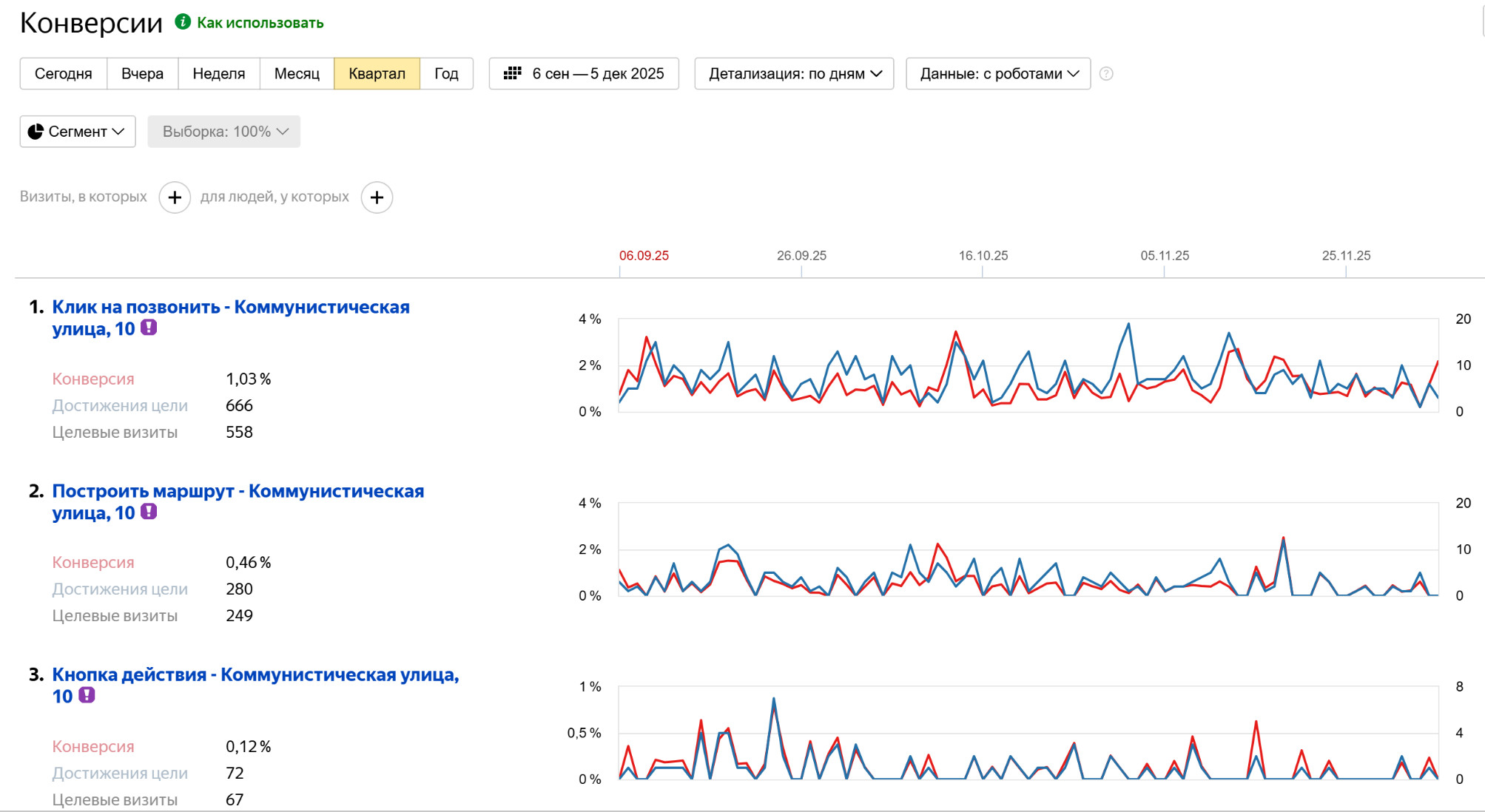The image size is (1485, 812).
Task: Click the 'Построить маршрут' conversion chart
Action: click(1028, 549)
